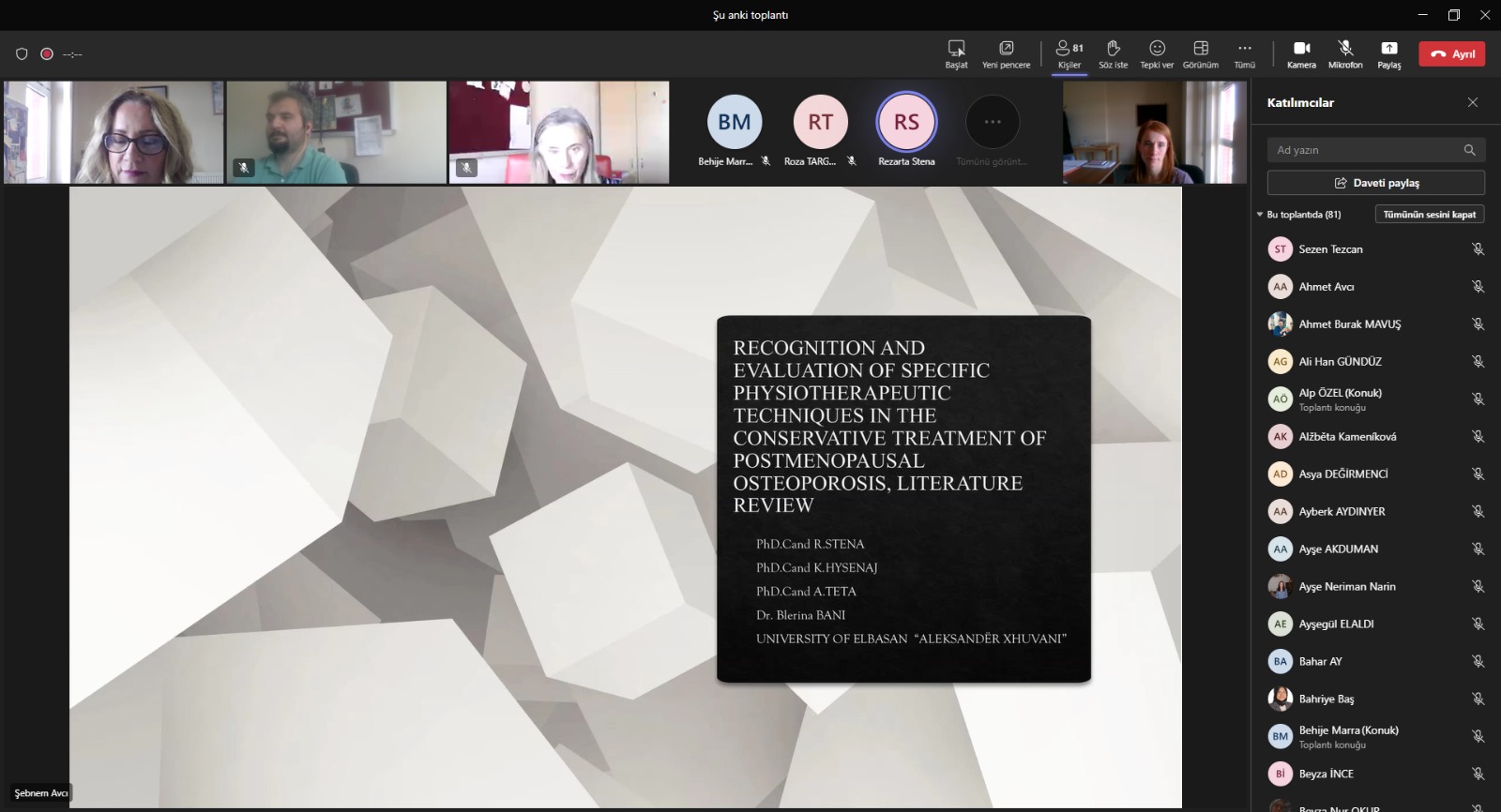Click the recording indicator icon
Viewport: 1501px width, 812px height.
click(47, 54)
